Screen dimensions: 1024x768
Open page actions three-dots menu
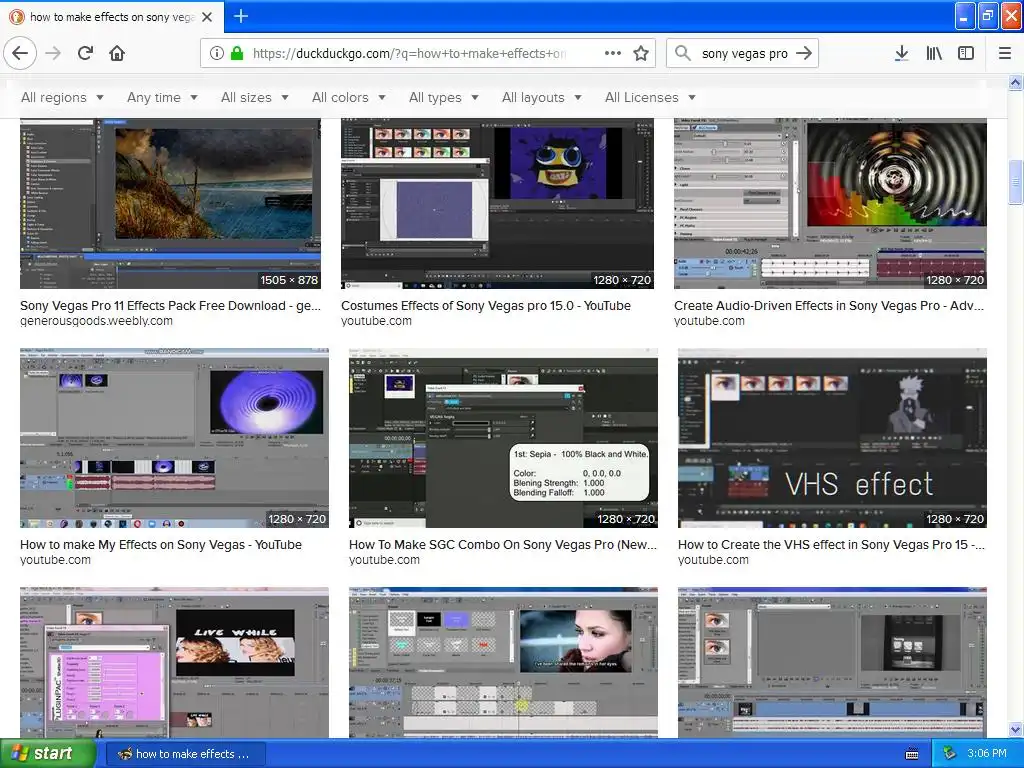click(613, 54)
